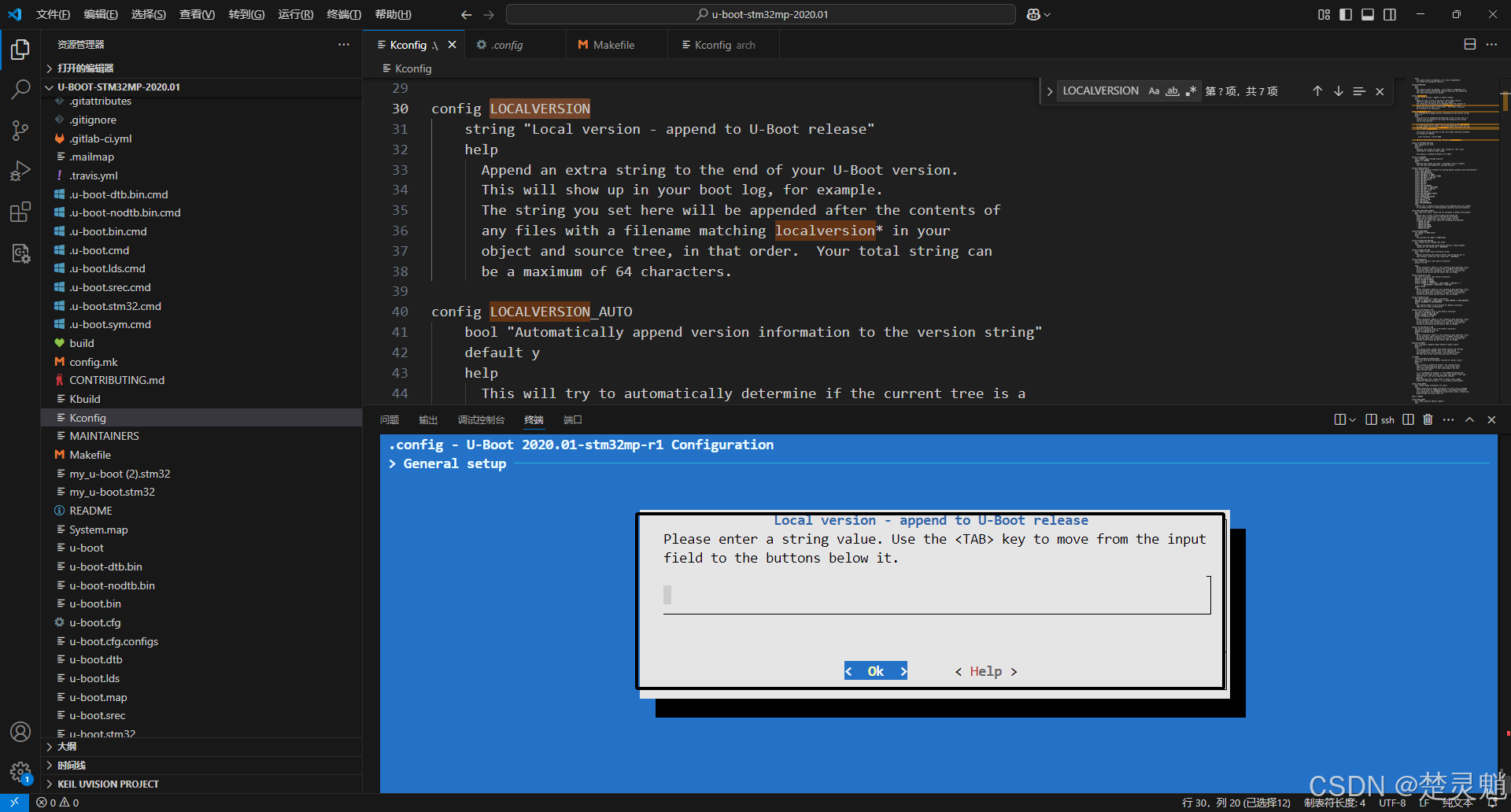Viewport: 1511px width, 812px height.
Task: Click Ok in the menuconfig dialog
Action: (x=876, y=671)
